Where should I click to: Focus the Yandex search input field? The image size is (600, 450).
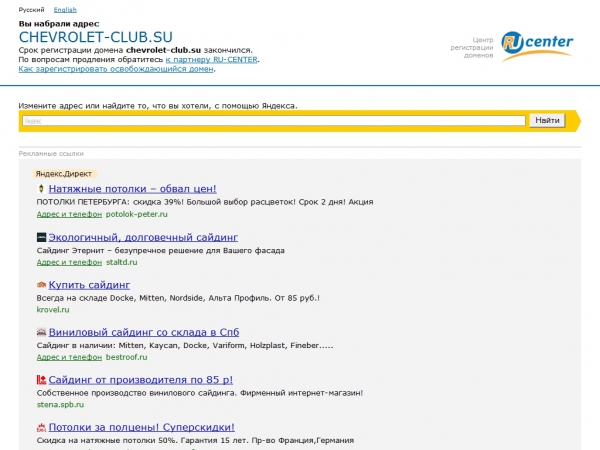(x=274, y=121)
